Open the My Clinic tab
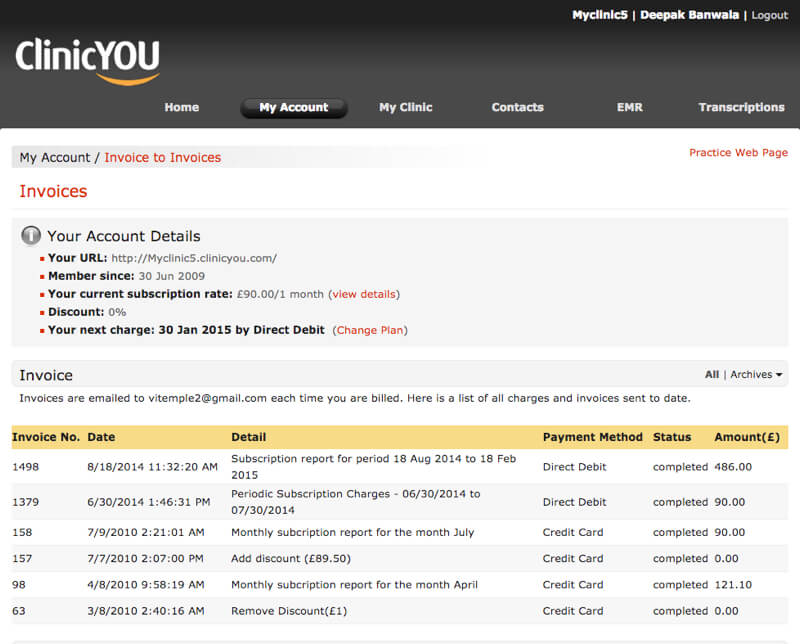 [406, 107]
